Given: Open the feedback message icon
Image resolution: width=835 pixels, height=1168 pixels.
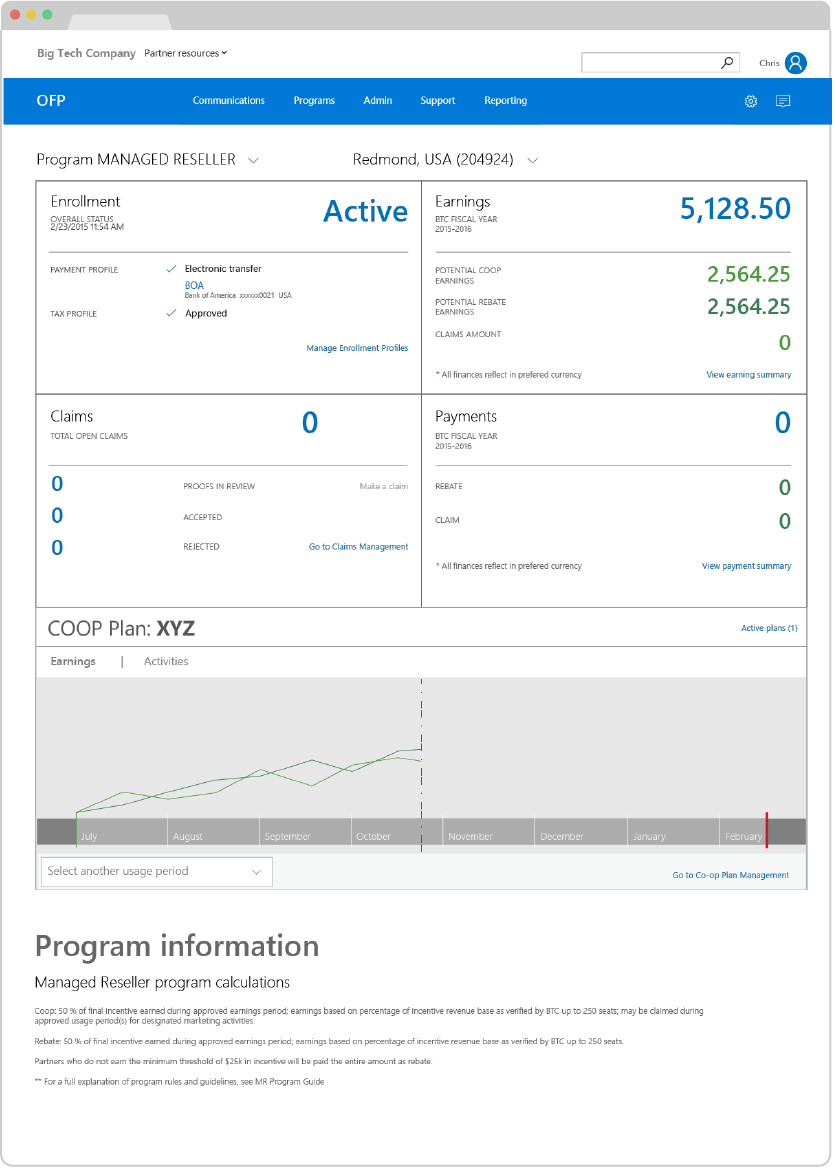Looking at the screenshot, I should pyautogui.click(x=783, y=101).
